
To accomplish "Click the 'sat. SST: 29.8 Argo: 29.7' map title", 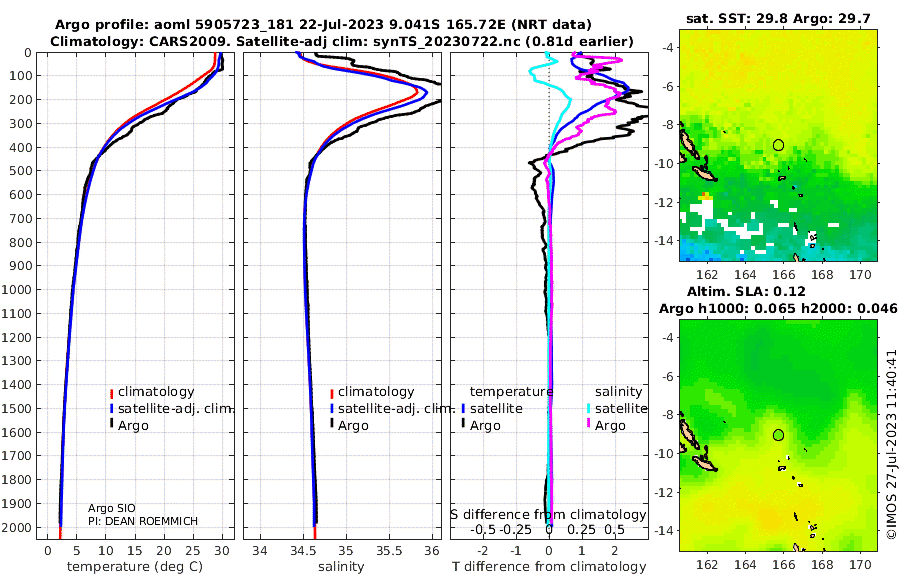I will pos(778,19).
